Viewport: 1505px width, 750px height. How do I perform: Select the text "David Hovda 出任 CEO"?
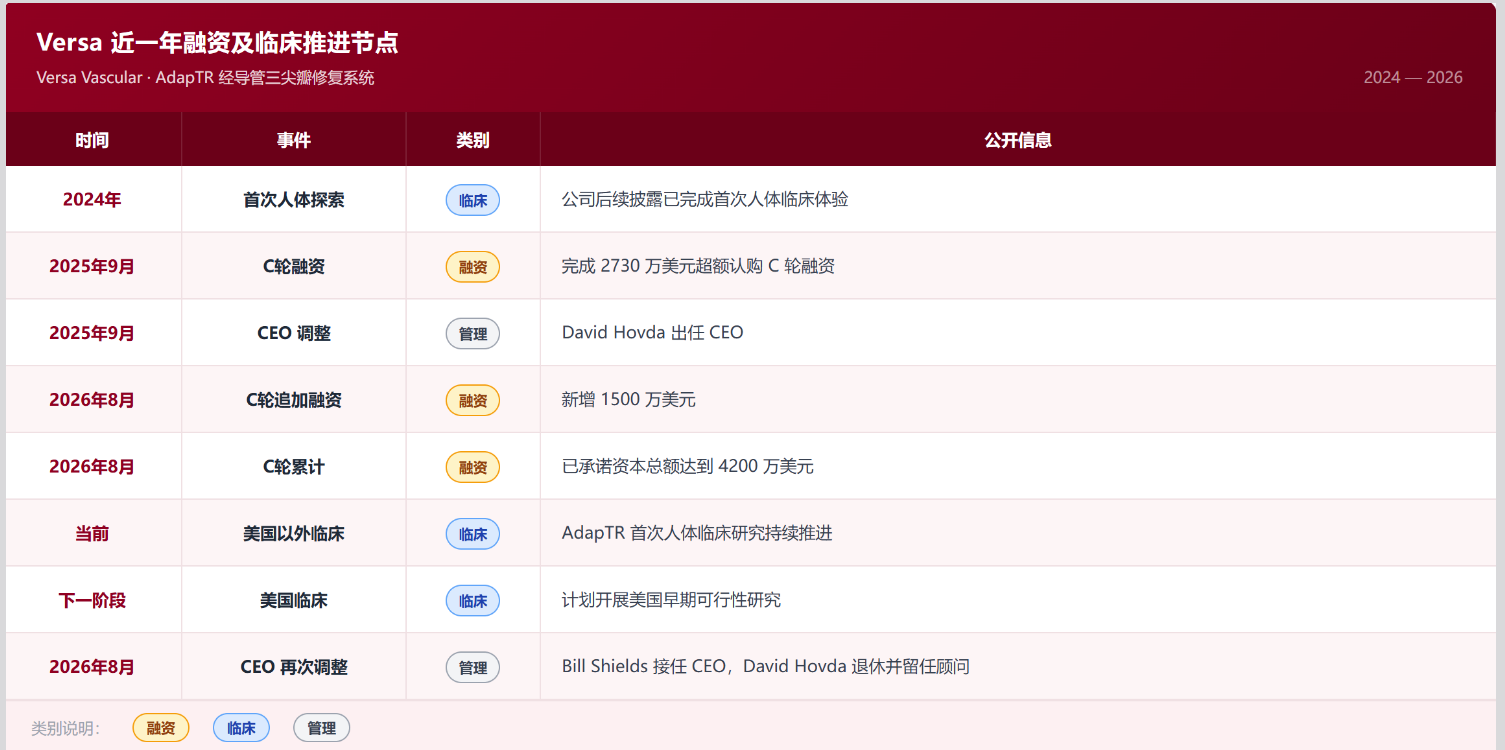[x=653, y=333]
